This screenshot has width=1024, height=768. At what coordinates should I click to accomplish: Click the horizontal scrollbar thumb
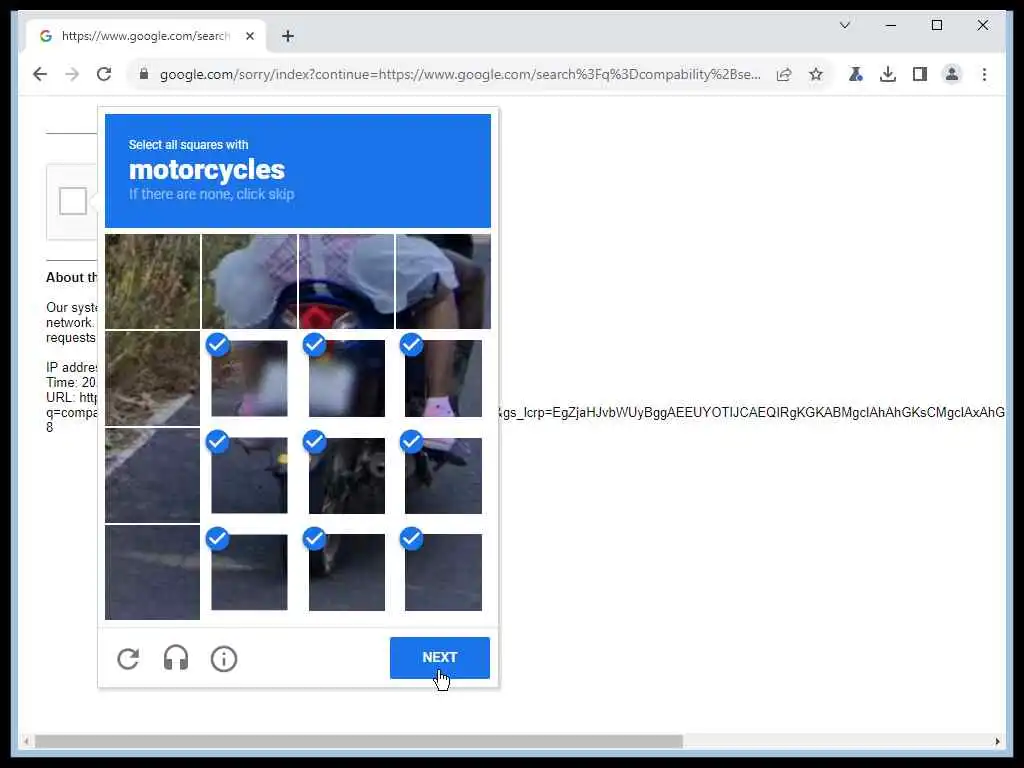tap(359, 741)
